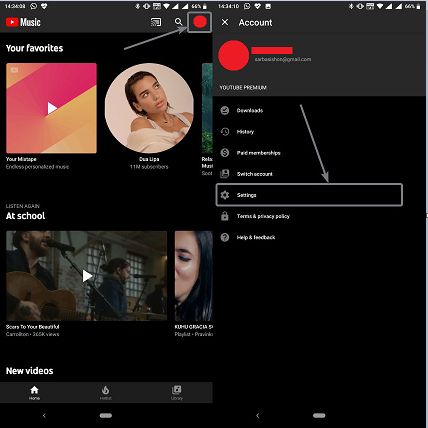Open the Dua Lipa artist thumbnail
The image size is (428, 428).
tap(149, 108)
